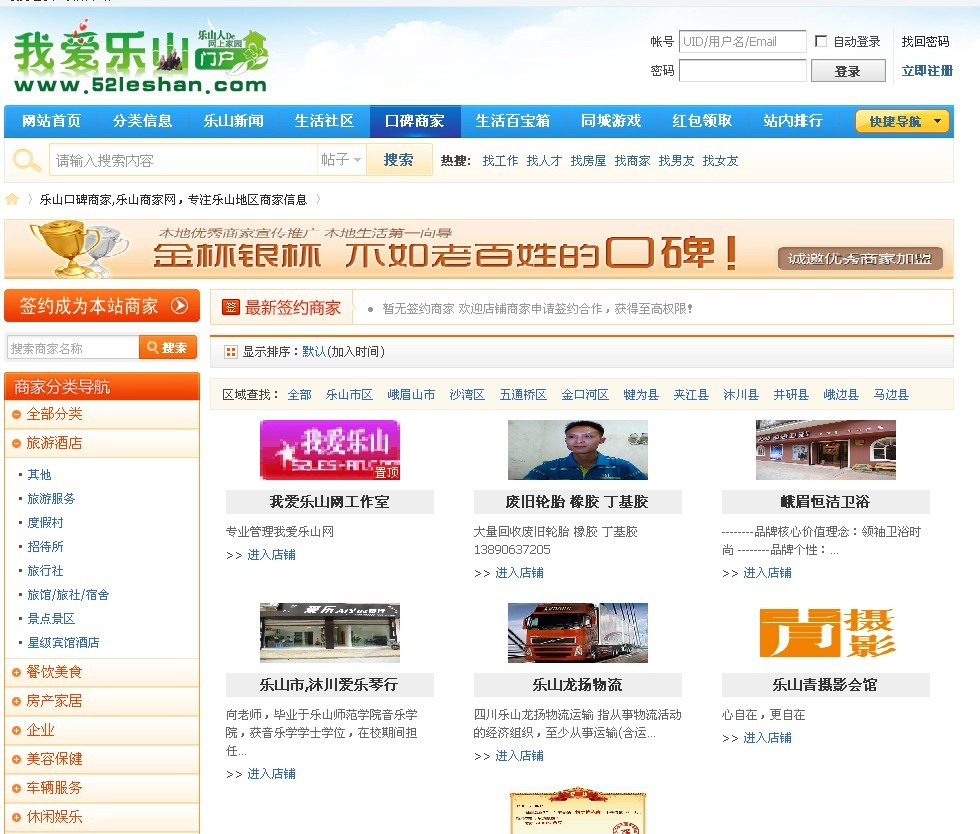This screenshot has height=834, width=980.
Task: Open the 红包领取 nav tab
Action: (x=702, y=121)
